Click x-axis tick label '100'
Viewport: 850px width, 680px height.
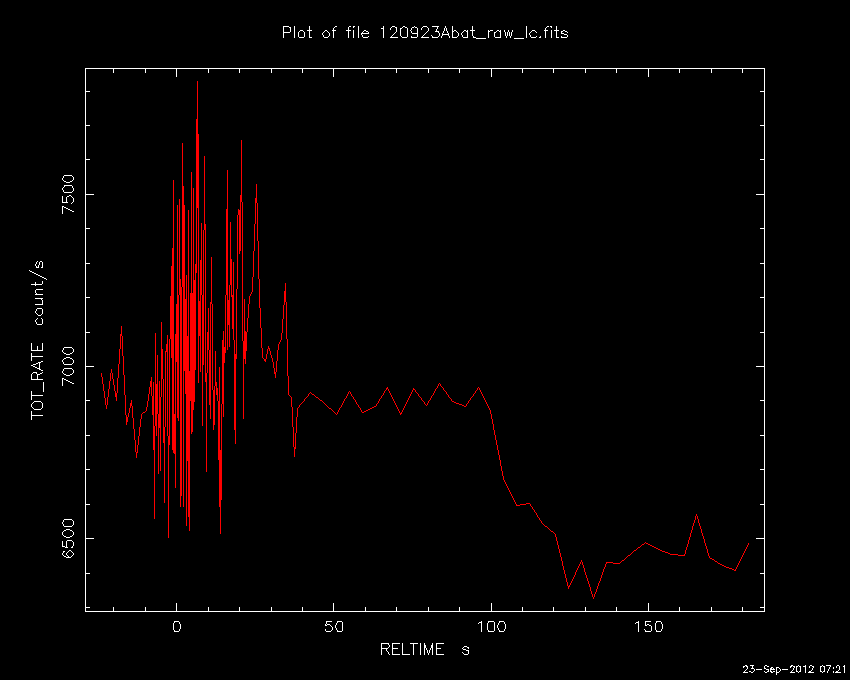point(491,627)
